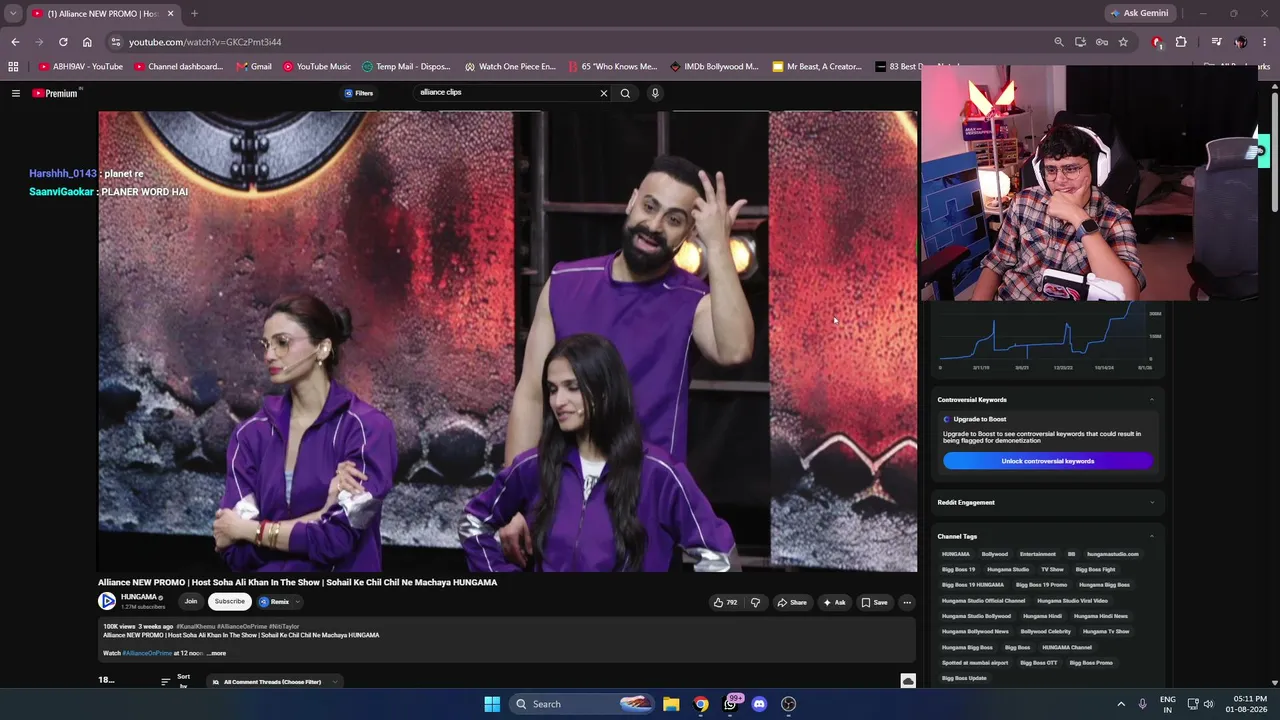Image resolution: width=1280 pixels, height=720 pixels.
Task: Click Unlock controversial keywords button
Action: [1048, 461]
